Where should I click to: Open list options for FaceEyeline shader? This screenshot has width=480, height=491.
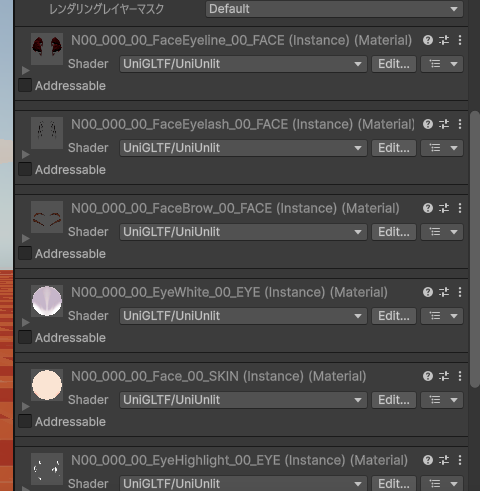pos(442,64)
